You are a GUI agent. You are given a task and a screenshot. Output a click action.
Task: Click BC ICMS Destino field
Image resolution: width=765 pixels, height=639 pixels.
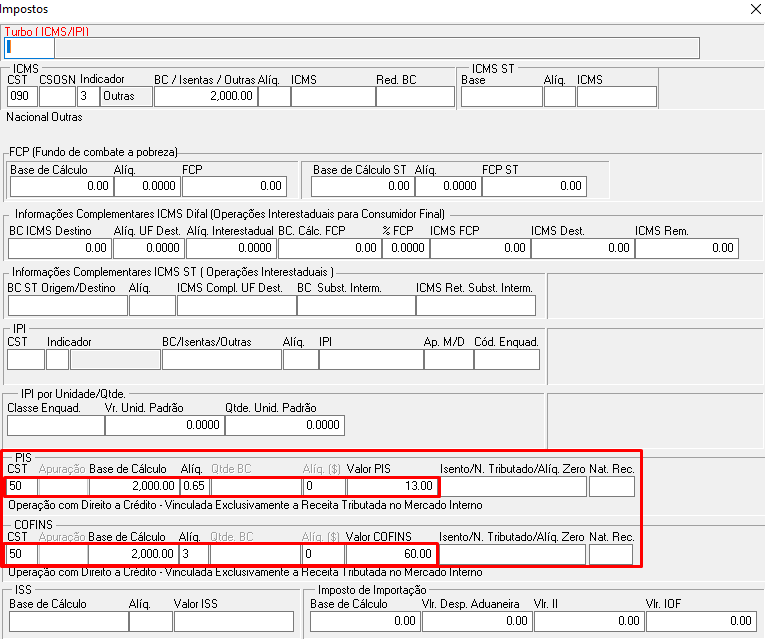(60, 248)
